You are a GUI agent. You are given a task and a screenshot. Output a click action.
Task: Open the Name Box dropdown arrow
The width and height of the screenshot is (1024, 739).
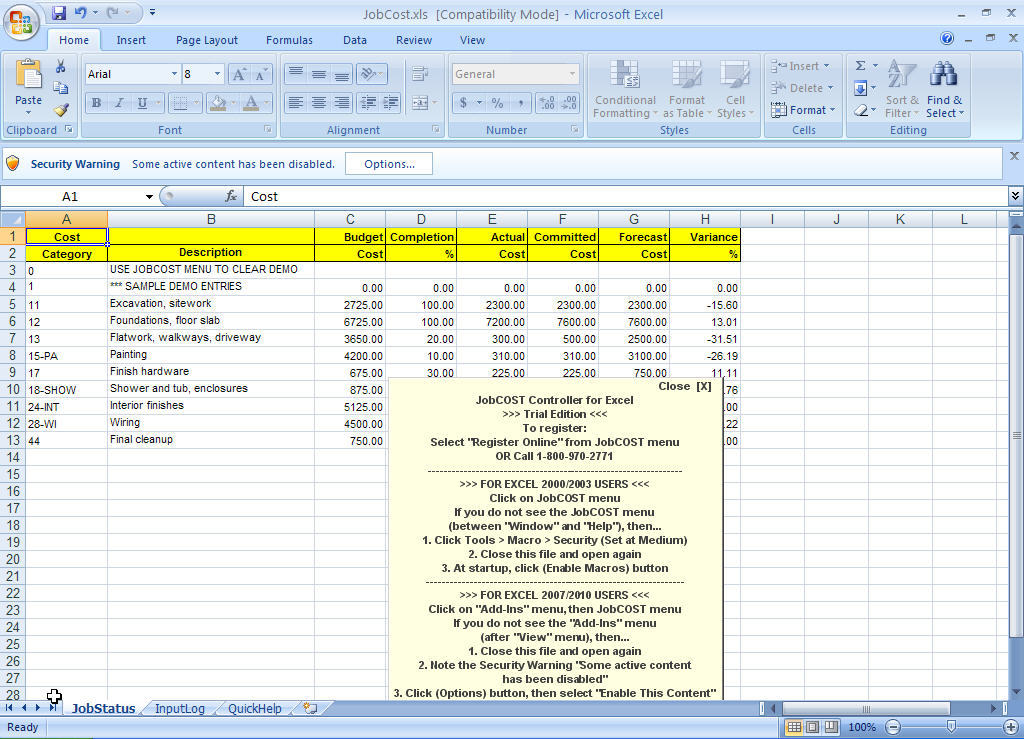[149, 197]
